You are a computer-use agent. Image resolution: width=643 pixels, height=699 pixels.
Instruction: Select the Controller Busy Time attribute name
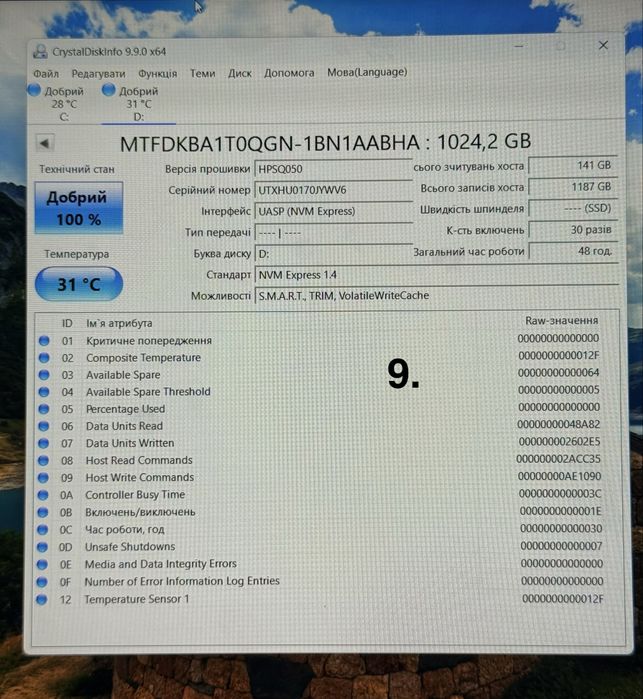pos(135,495)
